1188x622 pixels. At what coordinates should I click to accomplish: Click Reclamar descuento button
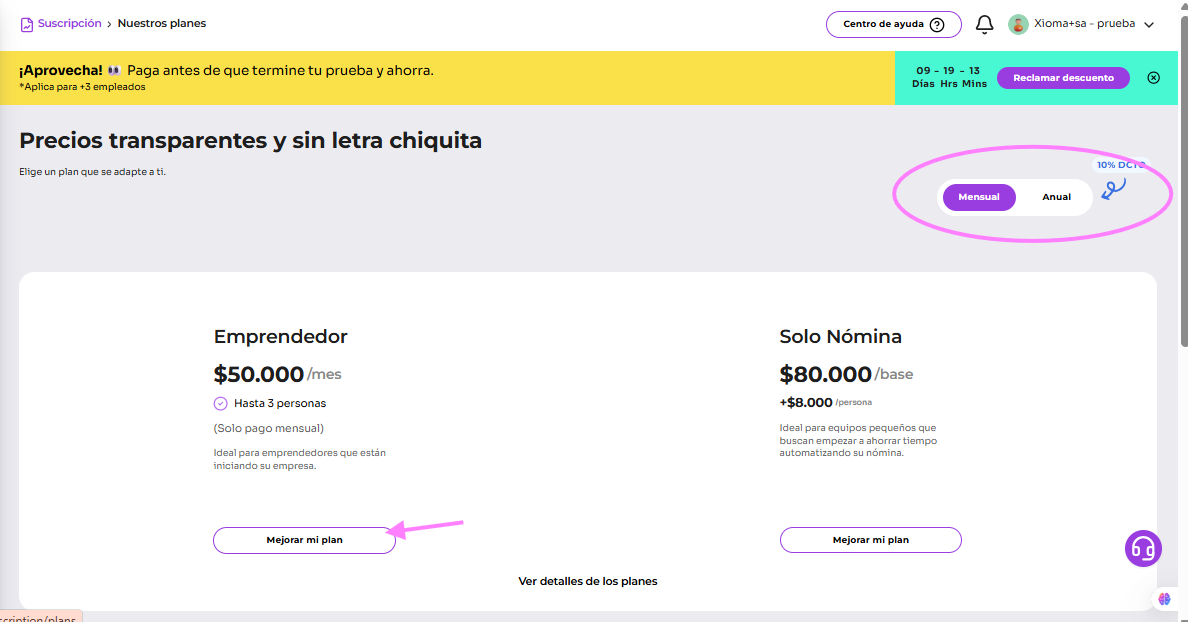[x=1063, y=78]
